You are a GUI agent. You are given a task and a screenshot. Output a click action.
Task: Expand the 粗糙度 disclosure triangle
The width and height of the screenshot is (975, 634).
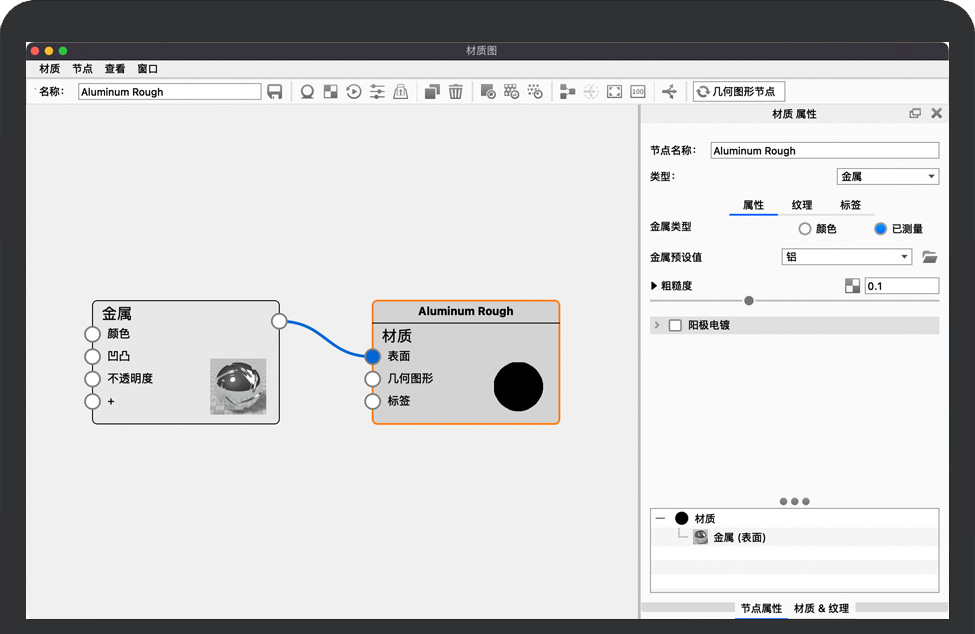click(655, 286)
